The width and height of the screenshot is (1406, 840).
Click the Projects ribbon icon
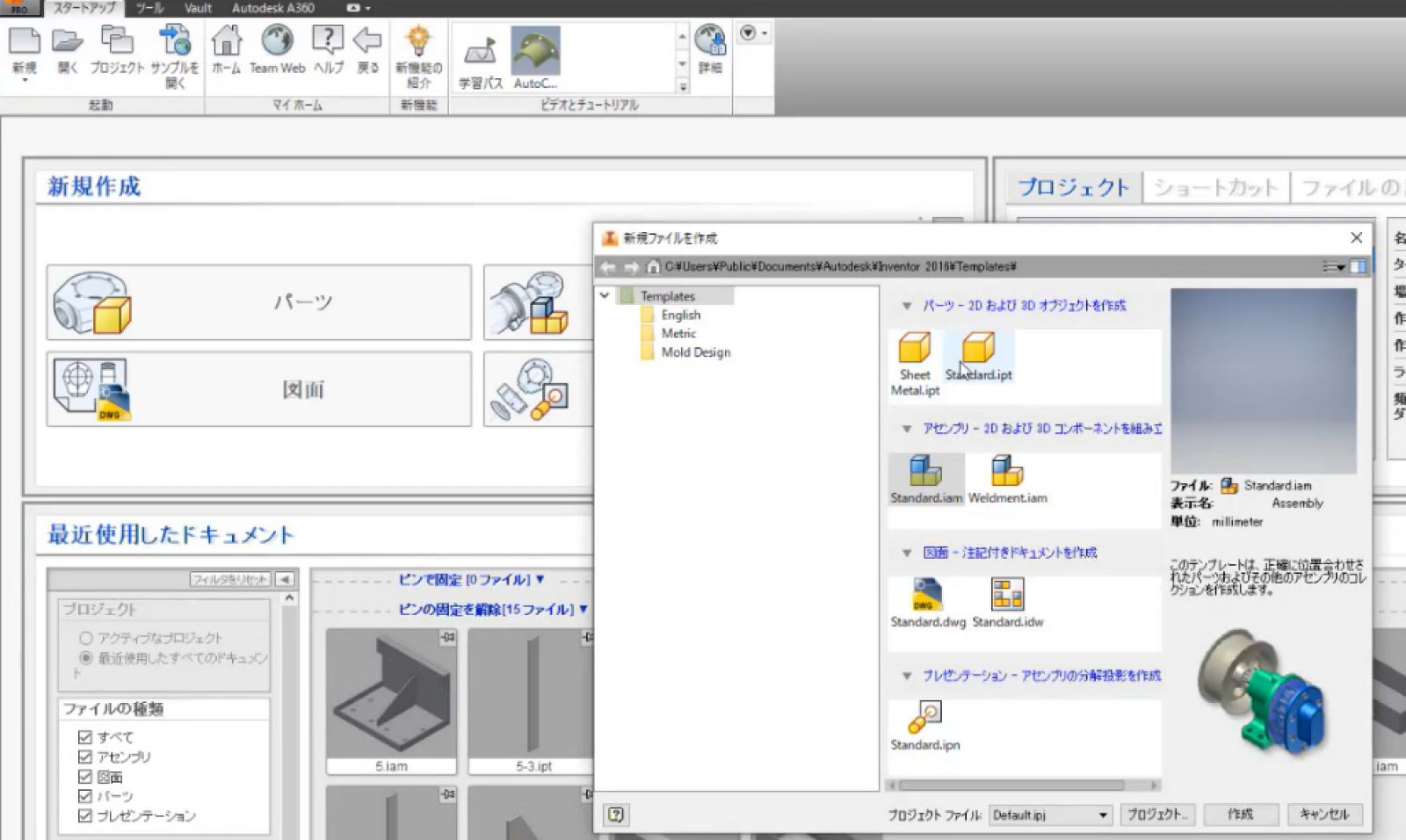pos(116,49)
